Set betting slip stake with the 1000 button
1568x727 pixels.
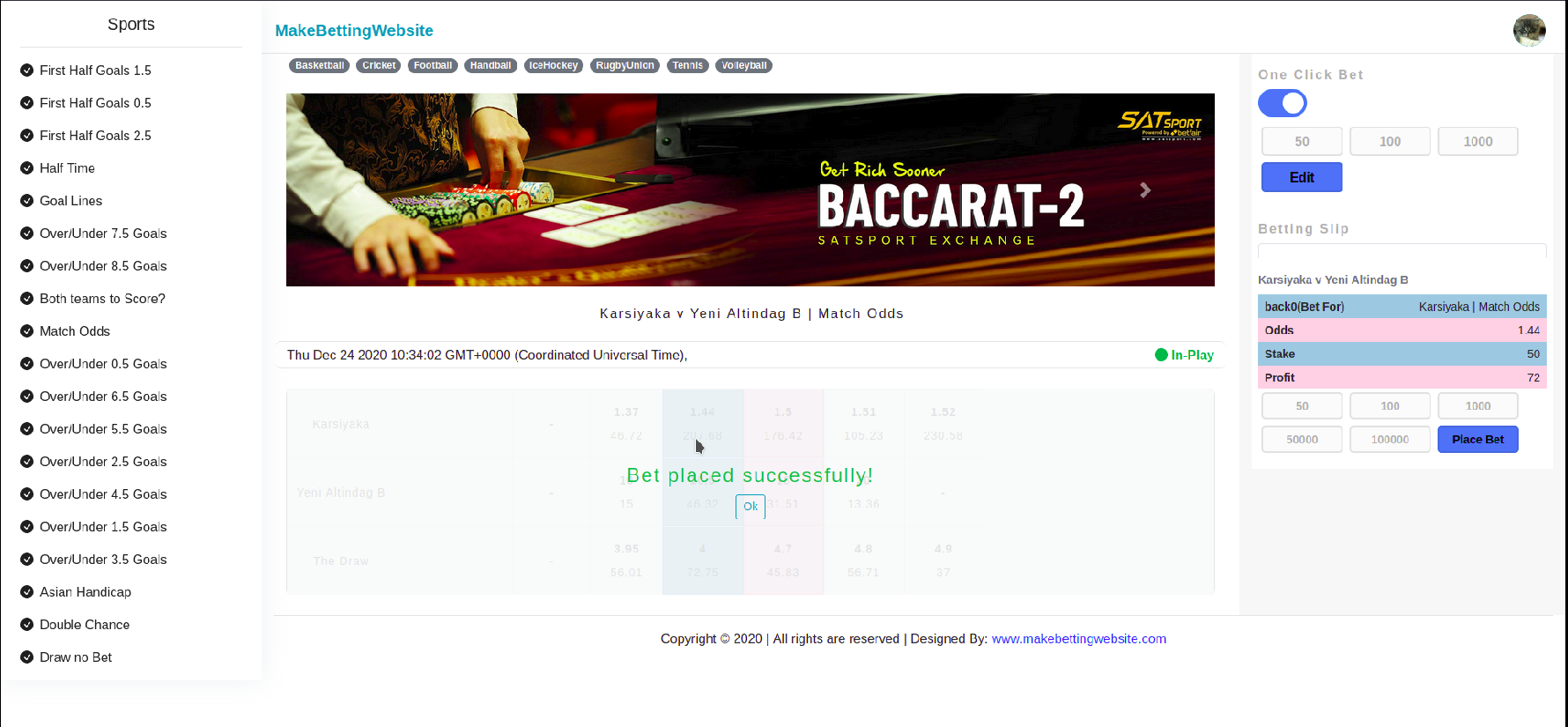pyautogui.click(x=1478, y=405)
